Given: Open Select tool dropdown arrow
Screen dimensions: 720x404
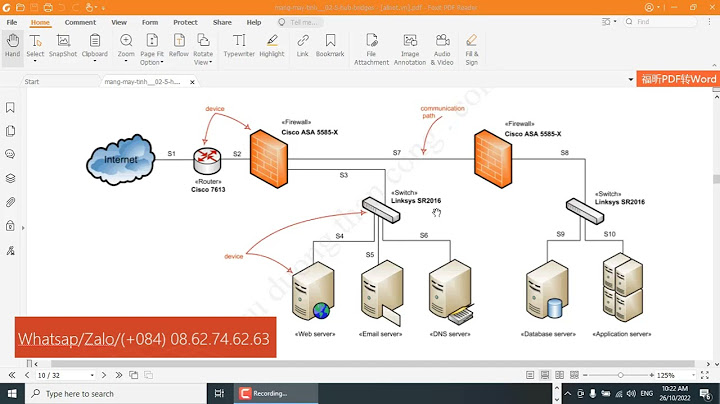Looking at the screenshot, I should 35,61.
